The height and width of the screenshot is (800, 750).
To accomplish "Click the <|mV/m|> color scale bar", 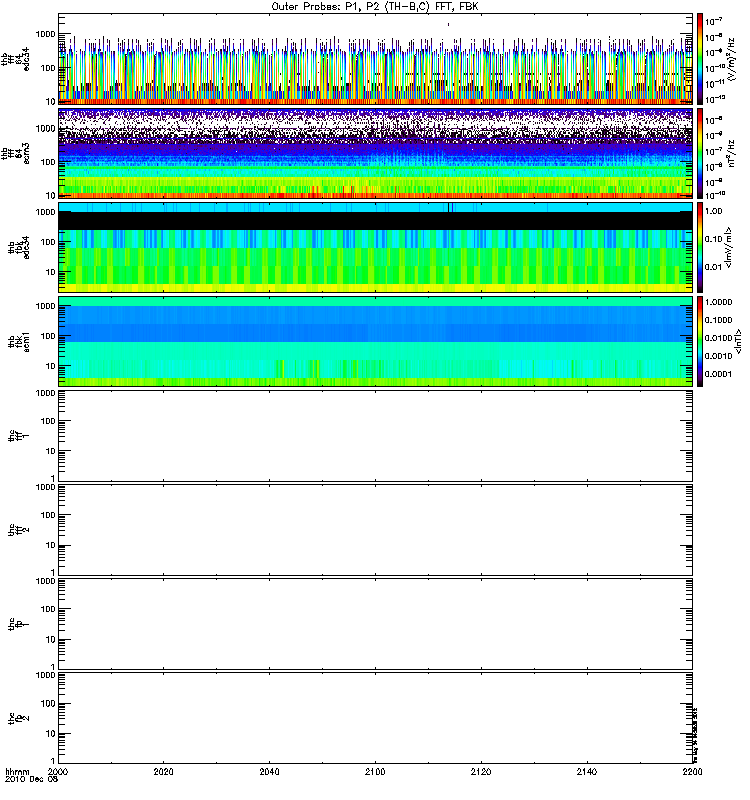I will click(x=700, y=247).
